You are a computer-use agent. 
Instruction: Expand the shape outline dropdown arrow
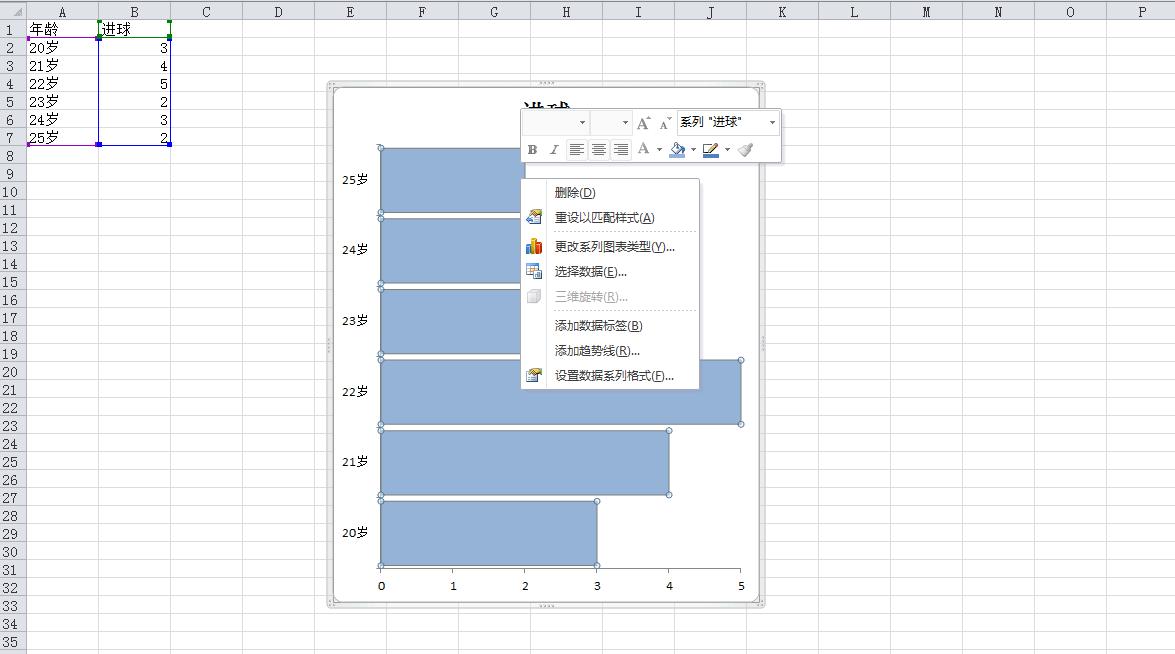pos(727,150)
